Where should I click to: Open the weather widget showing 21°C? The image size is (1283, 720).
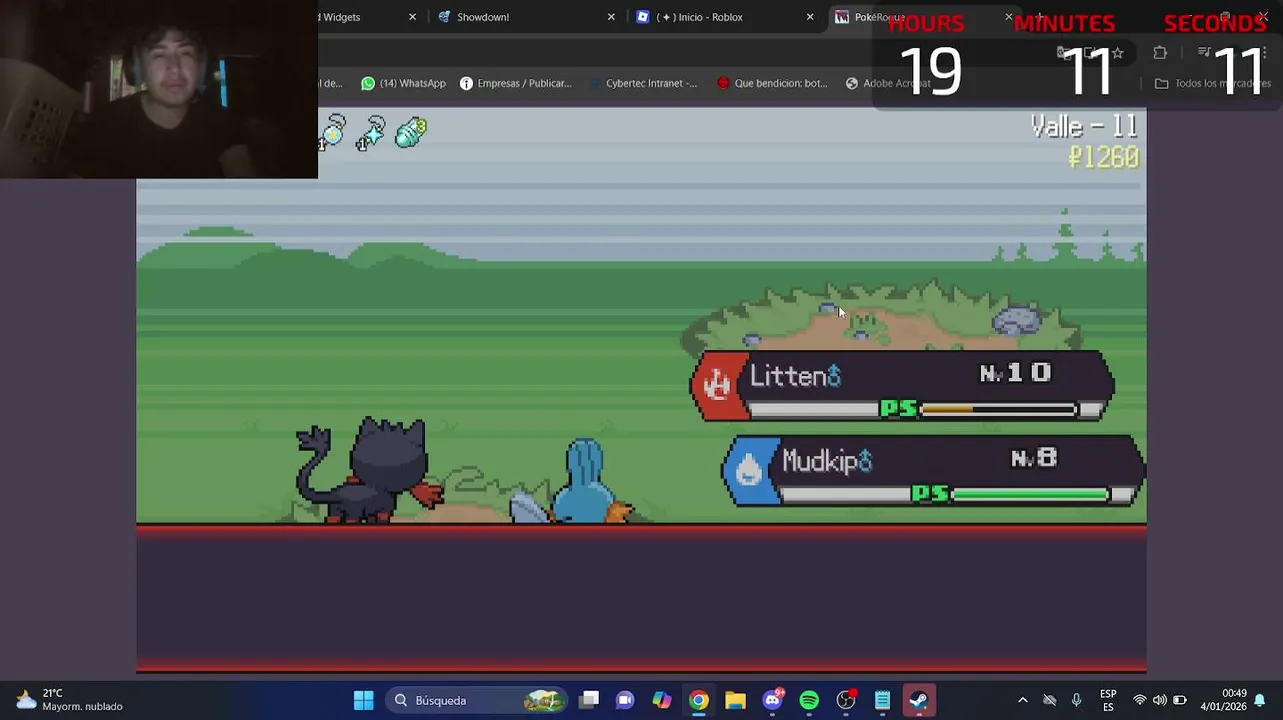tap(68, 700)
